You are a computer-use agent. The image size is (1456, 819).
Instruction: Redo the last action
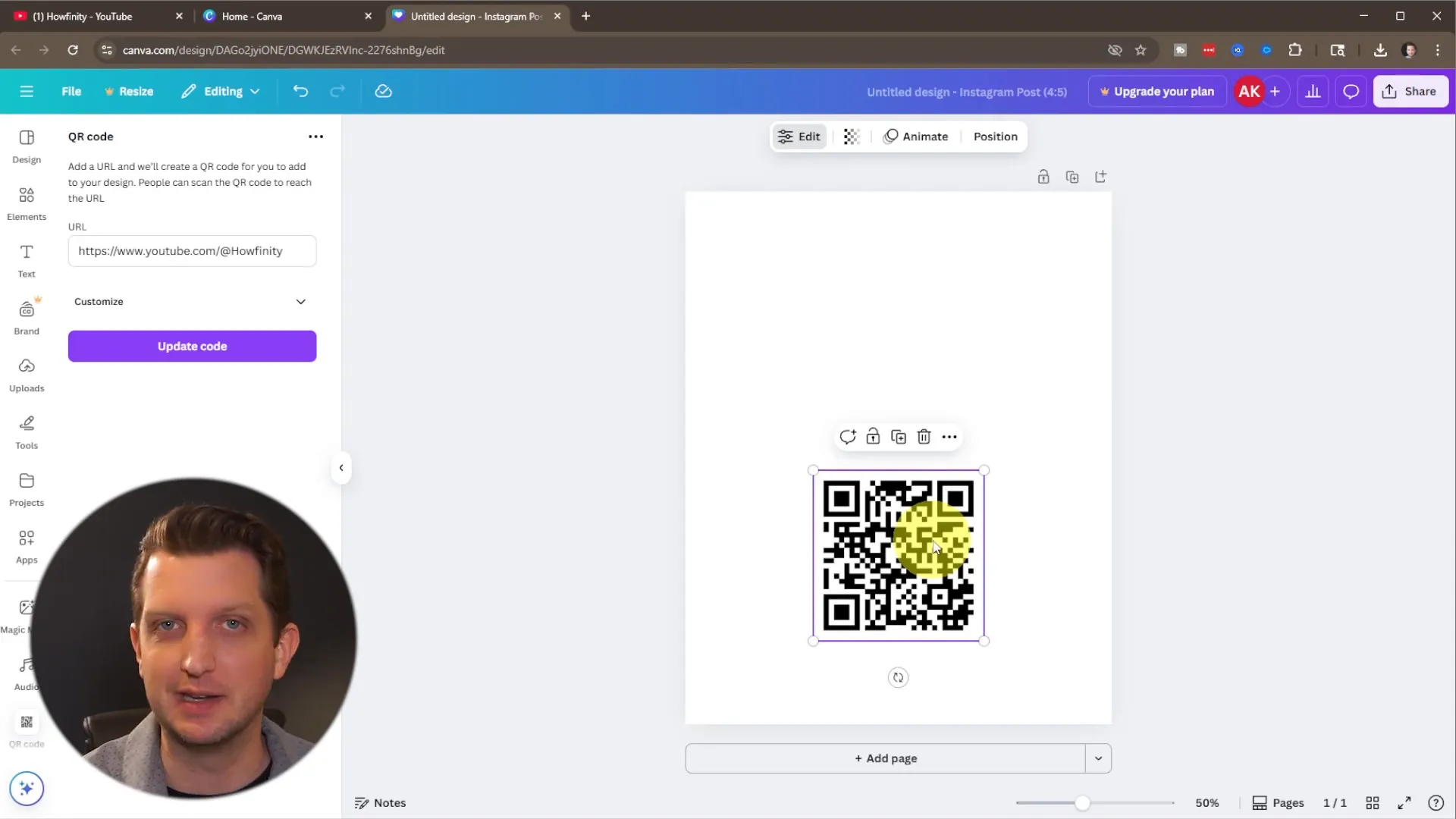(337, 91)
